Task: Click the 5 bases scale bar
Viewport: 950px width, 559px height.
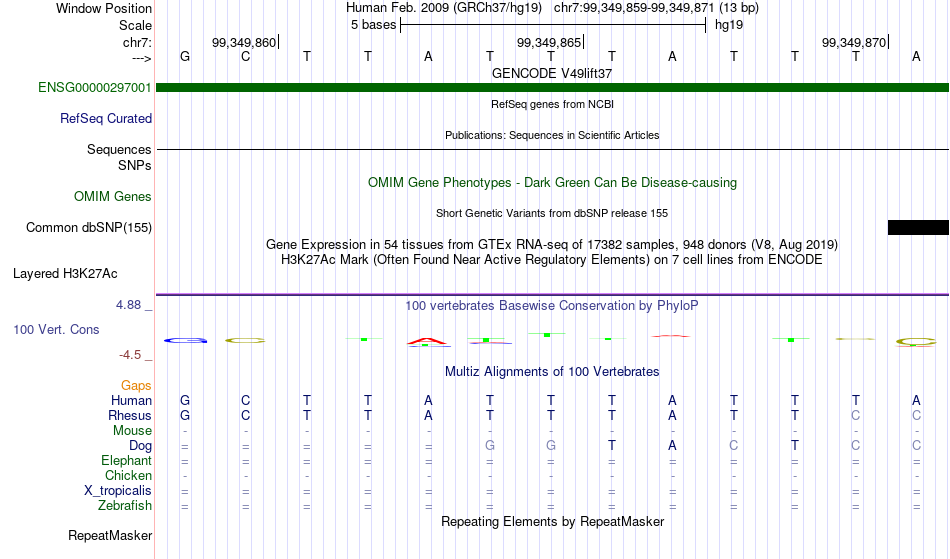Action: coord(553,25)
